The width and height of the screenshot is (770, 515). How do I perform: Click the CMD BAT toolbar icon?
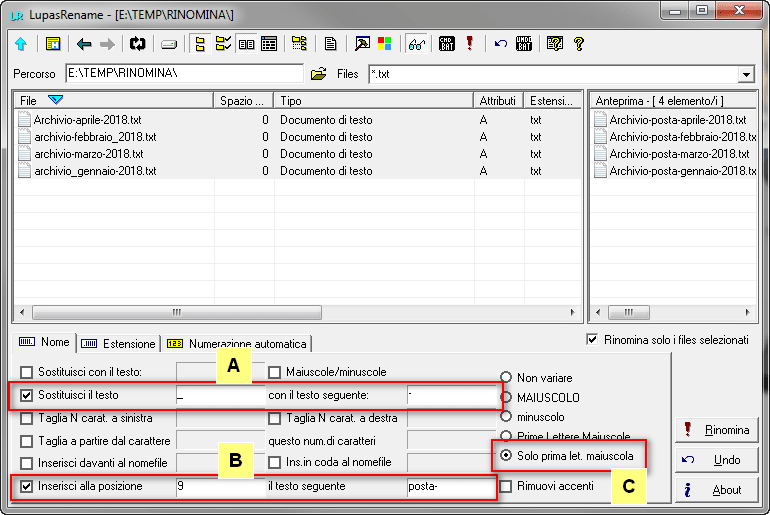[x=446, y=44]
